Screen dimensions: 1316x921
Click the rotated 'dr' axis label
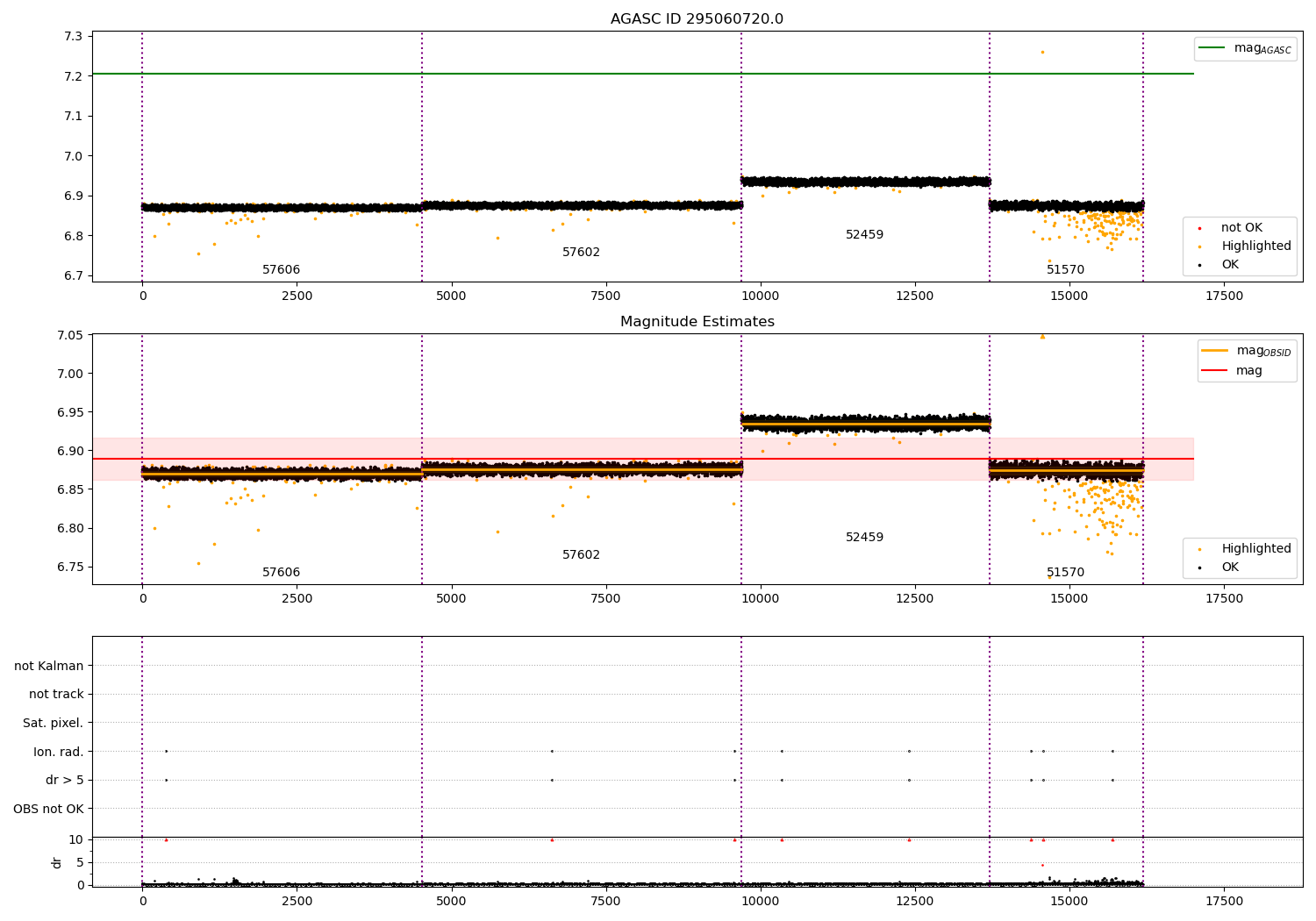point(57,862)
